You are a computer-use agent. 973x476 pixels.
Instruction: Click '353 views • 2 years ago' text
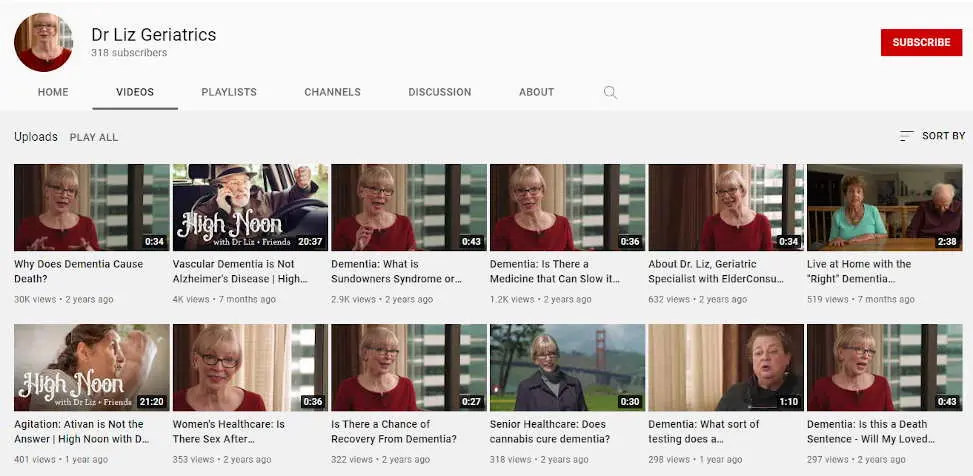222,460
